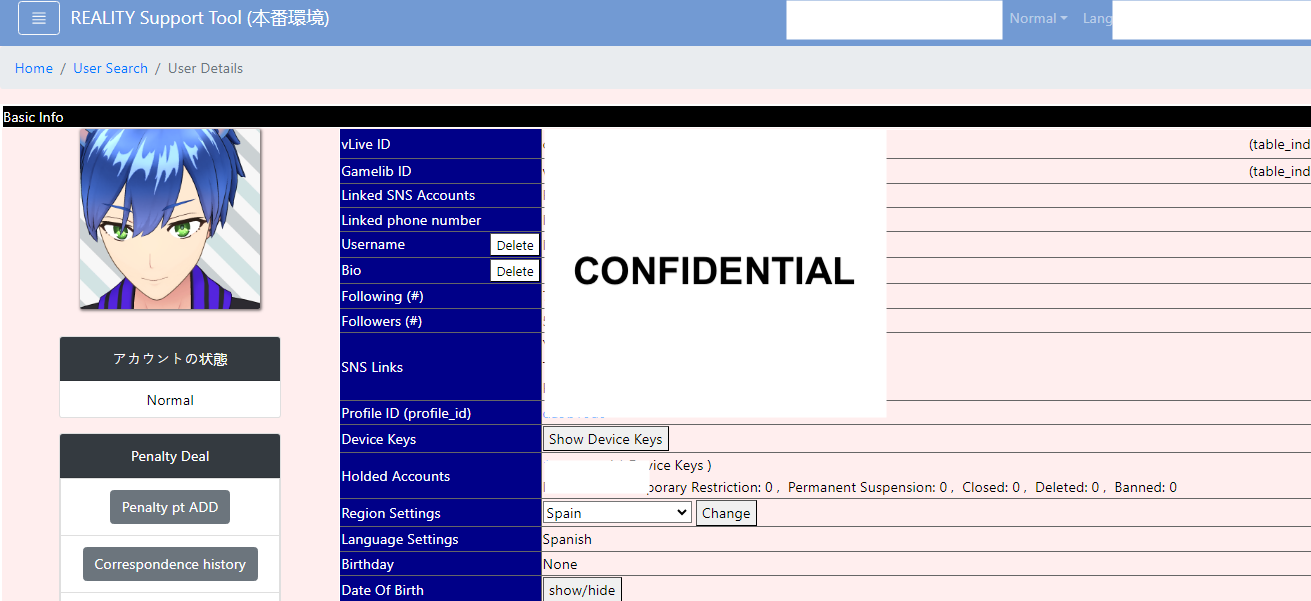Open Correspondence history
This screenshot has width=1311, height=601.
[x=170, y=564]
